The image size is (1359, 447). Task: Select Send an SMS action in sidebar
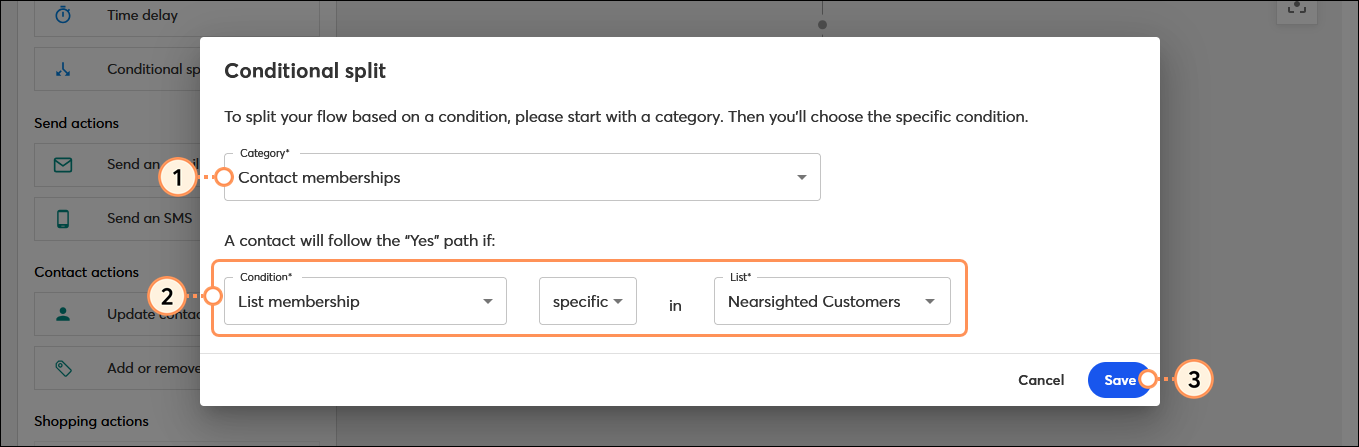pos(117,218)
